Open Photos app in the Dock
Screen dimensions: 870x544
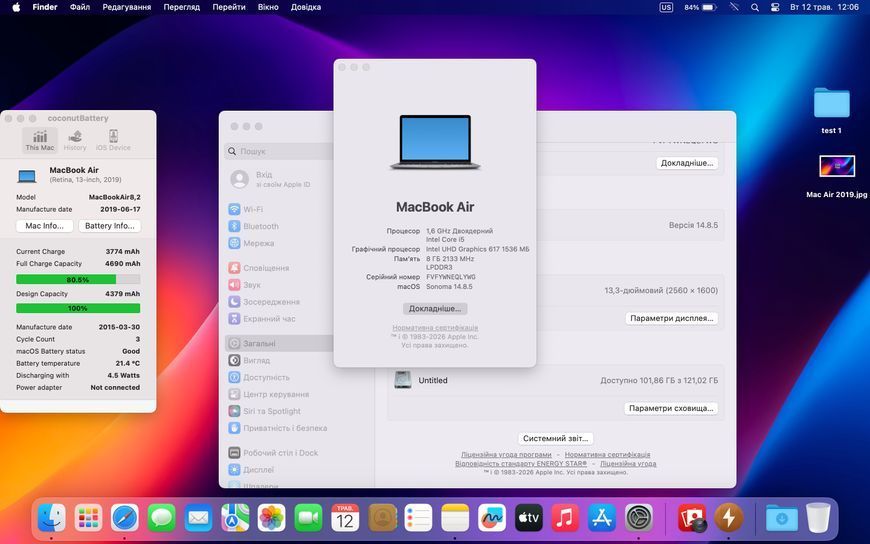pos(271,518)
